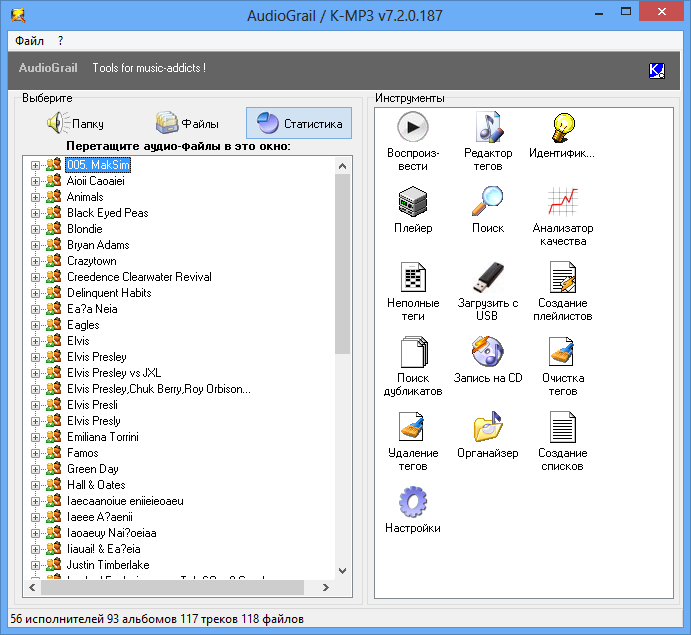
Task: Select the Iiauai! & Ea?eia entry
Action: (x=104, y=549)
